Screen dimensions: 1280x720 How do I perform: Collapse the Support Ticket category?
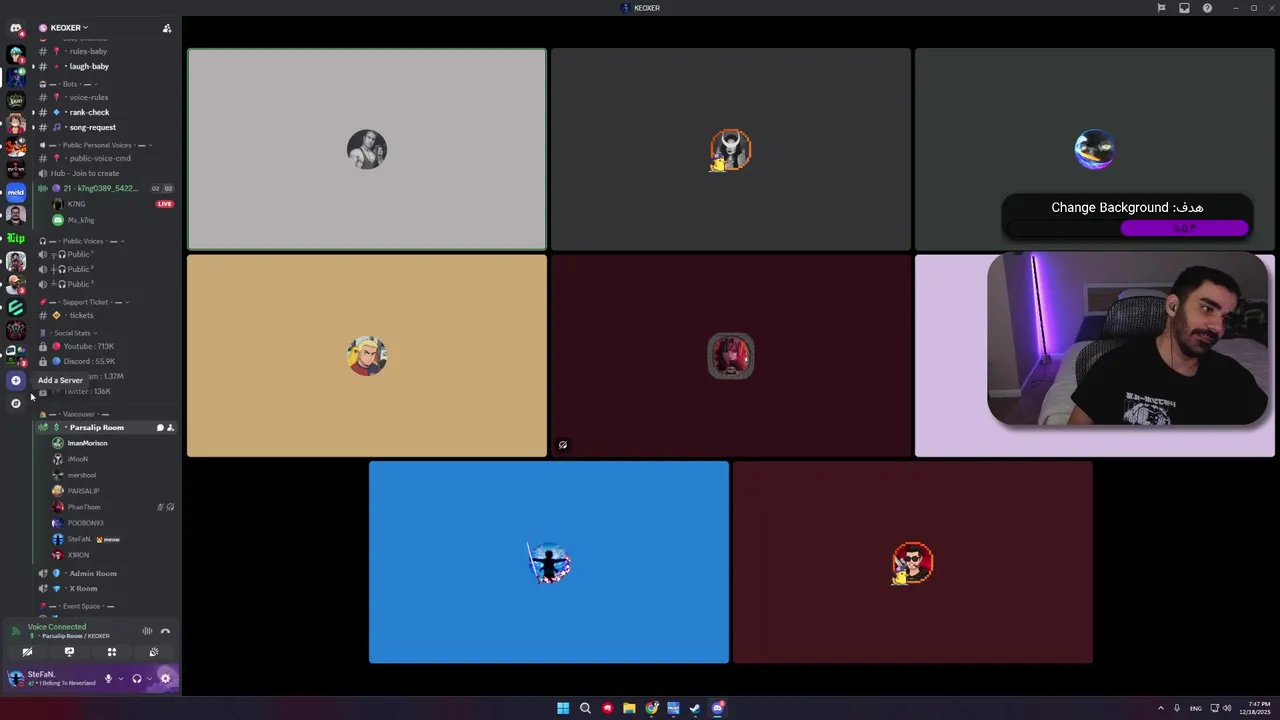[84, 302]
